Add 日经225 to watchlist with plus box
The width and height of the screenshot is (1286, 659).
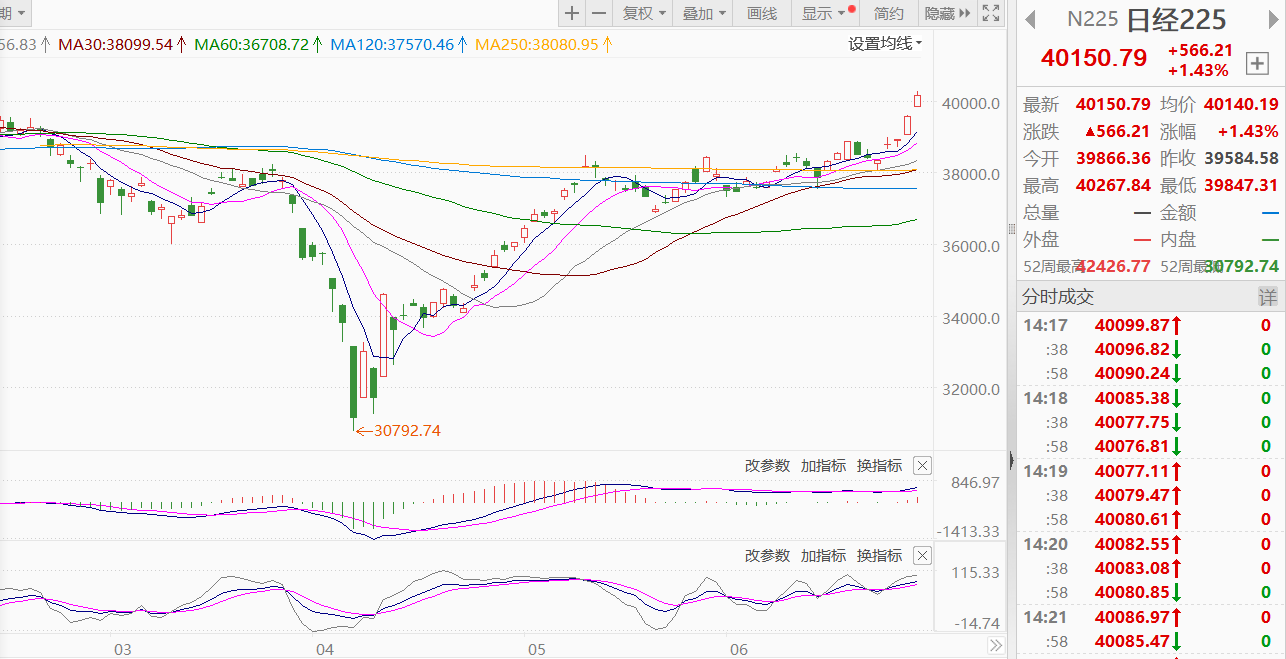click(x=1256, y=64)
